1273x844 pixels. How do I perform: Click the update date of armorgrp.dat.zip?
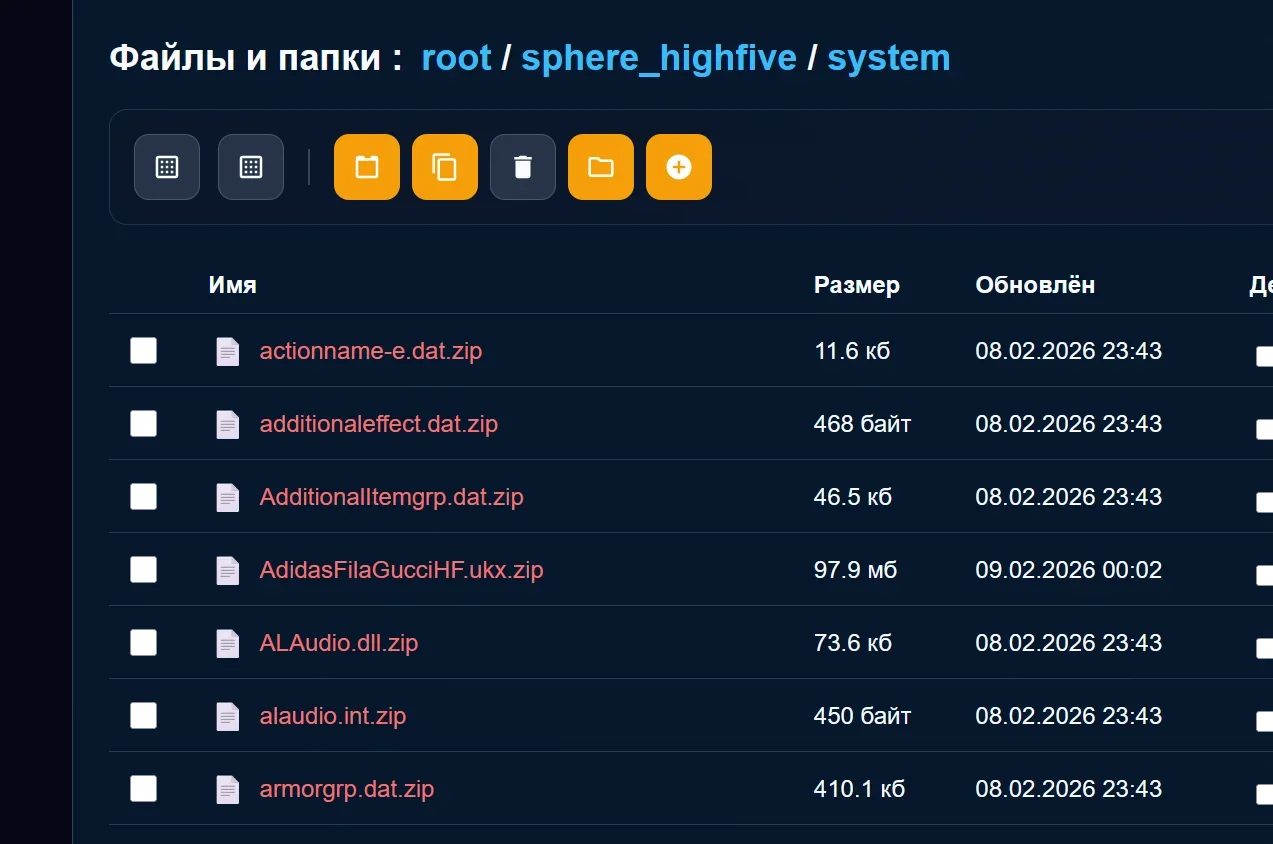pos(1069,789)
